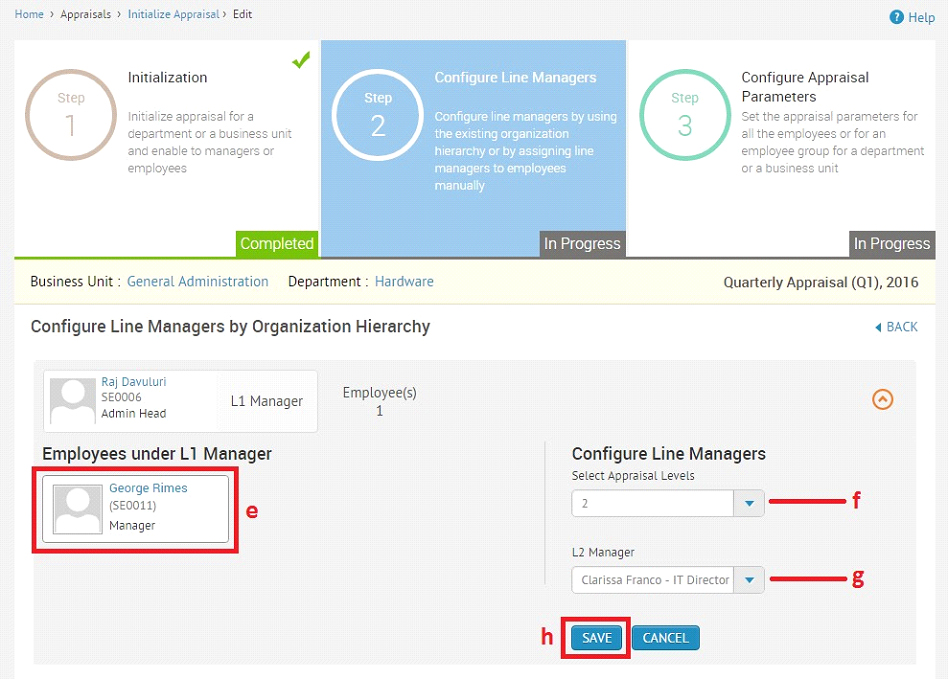This screenshot has height=679, width=948.
Task: Open the Raj Davuluri name link
Action: [134, 382]
